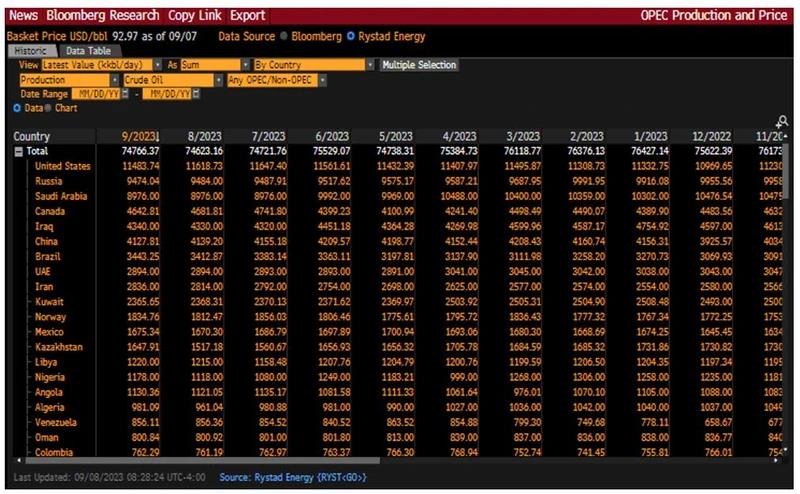Image resolution: width=800 pixels, height=494 pixels.
Task: Select Bloomberg as data source
Action: coord(284,36)
